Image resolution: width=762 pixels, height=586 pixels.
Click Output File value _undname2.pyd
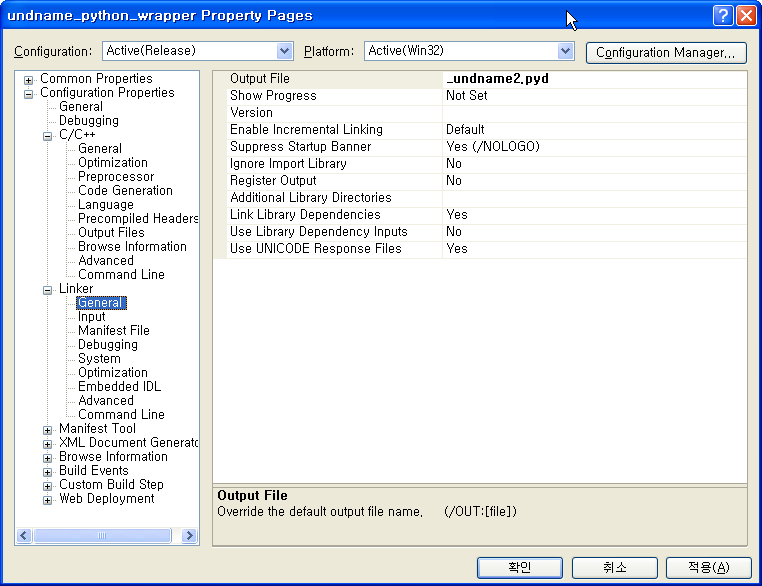[x=498, y=79]
